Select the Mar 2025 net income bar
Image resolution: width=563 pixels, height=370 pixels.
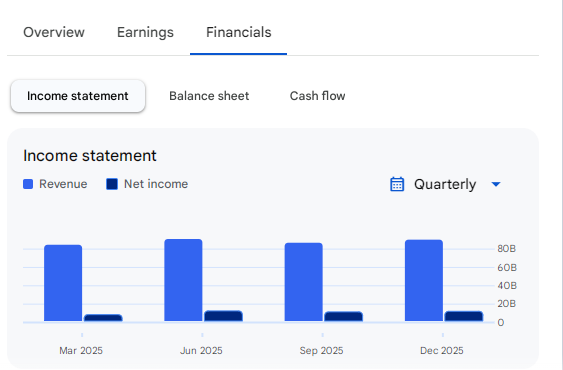point(103,318)
